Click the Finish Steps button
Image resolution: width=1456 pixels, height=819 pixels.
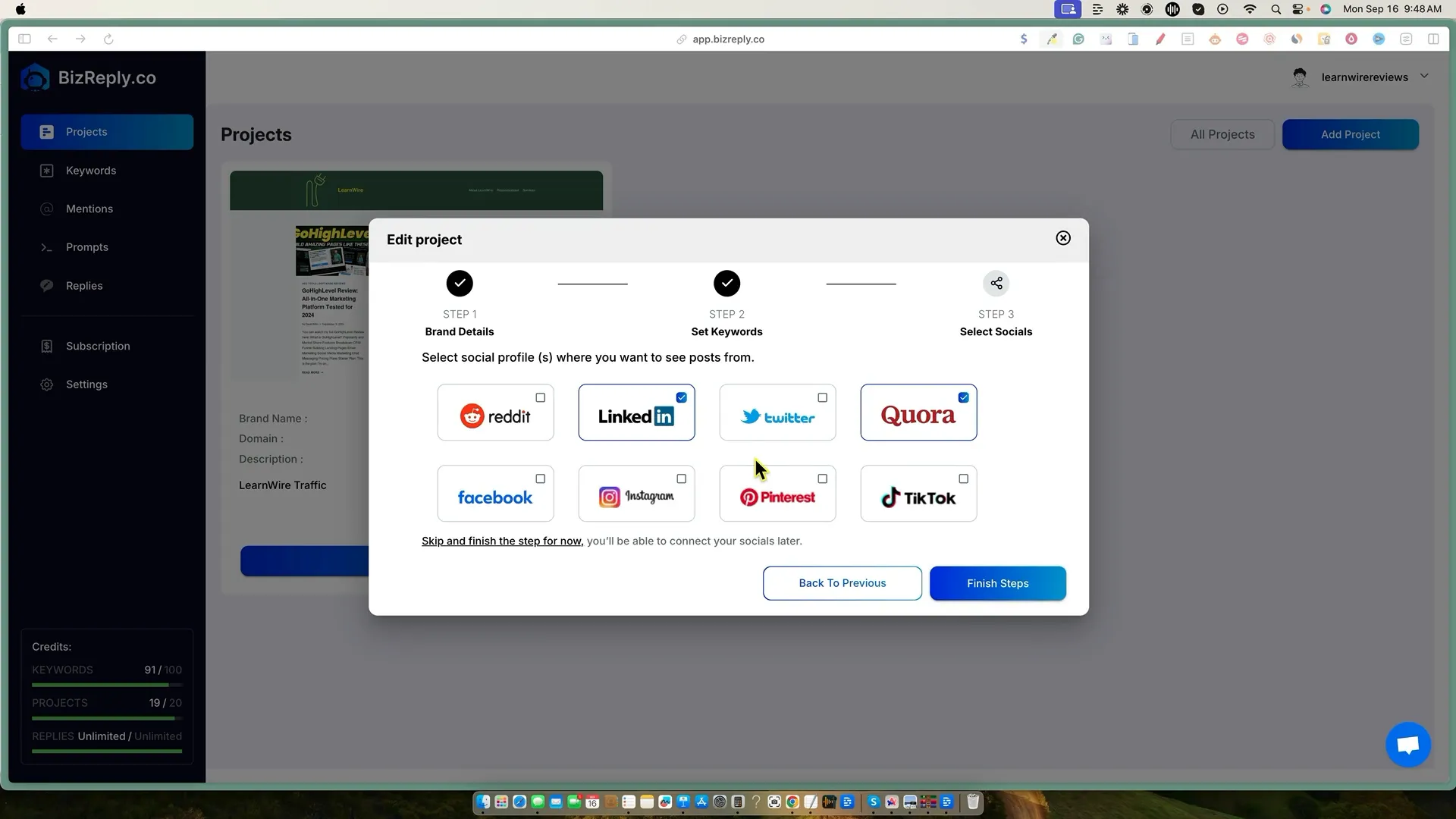point(997,583)
